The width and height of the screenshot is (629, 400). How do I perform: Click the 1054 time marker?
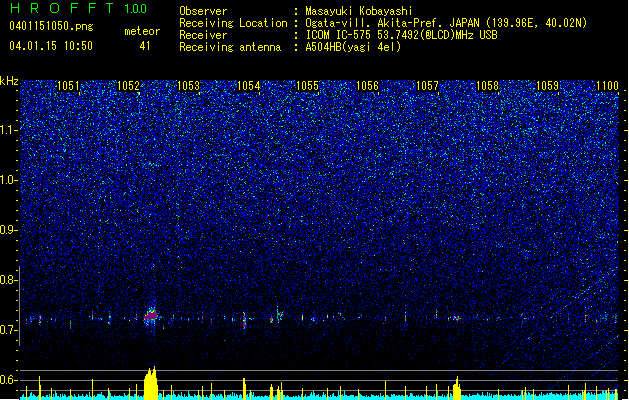click(248, 86)
